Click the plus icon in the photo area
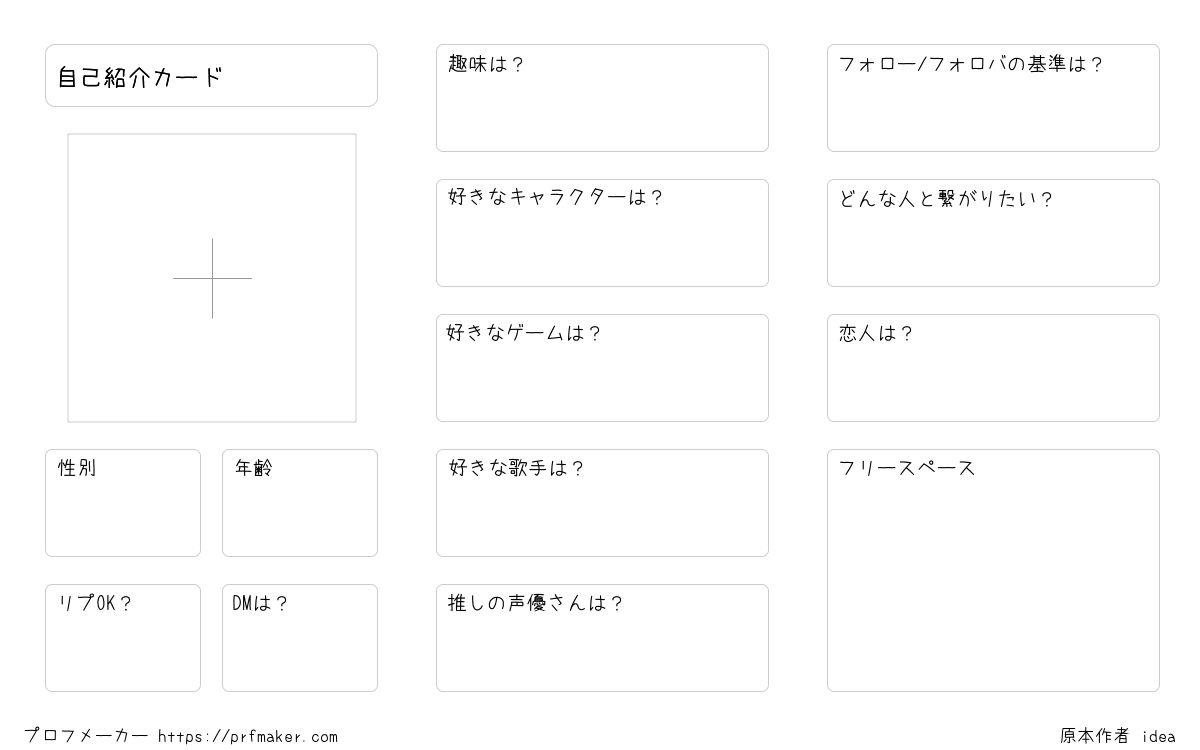Viewport: 1200px width, 750px height. coord(212,278)
